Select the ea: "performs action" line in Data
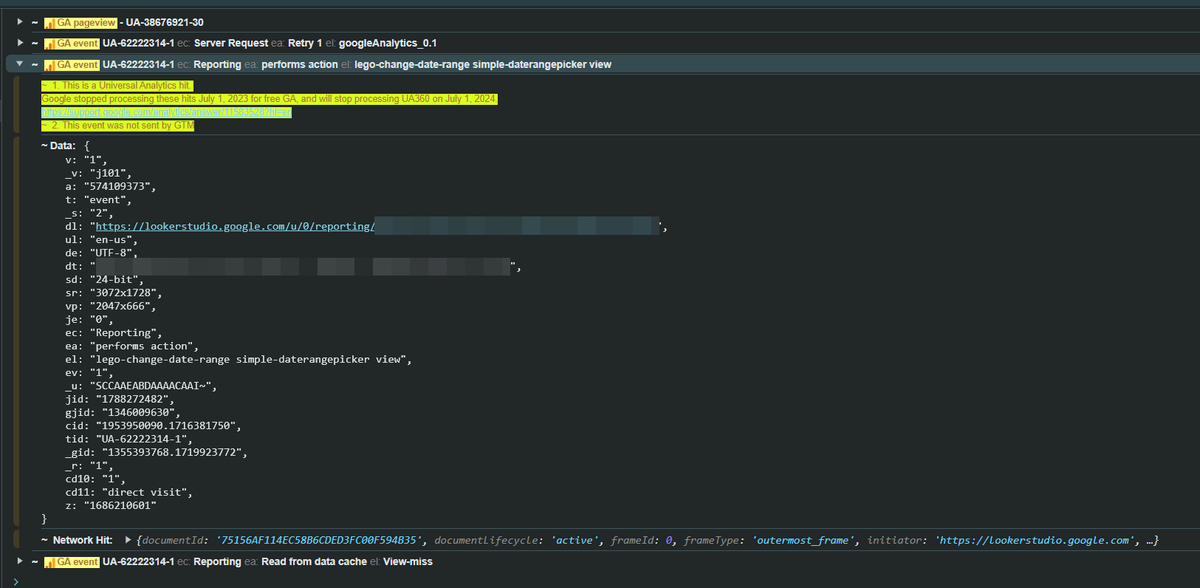The image size is (1200, 588). coord(133,347)
